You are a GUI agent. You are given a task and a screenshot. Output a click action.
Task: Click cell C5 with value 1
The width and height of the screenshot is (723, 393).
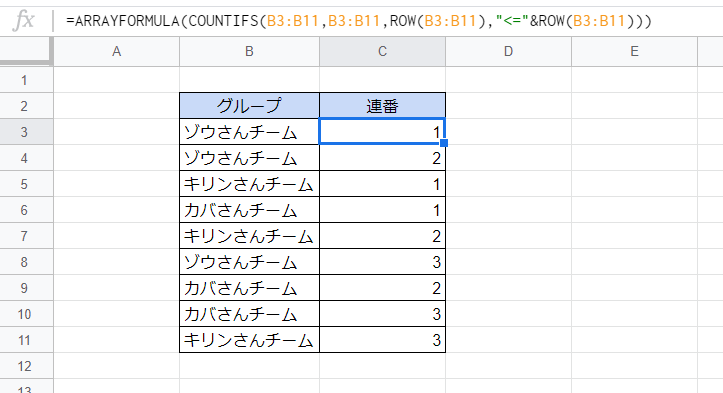tap(382, 184)
